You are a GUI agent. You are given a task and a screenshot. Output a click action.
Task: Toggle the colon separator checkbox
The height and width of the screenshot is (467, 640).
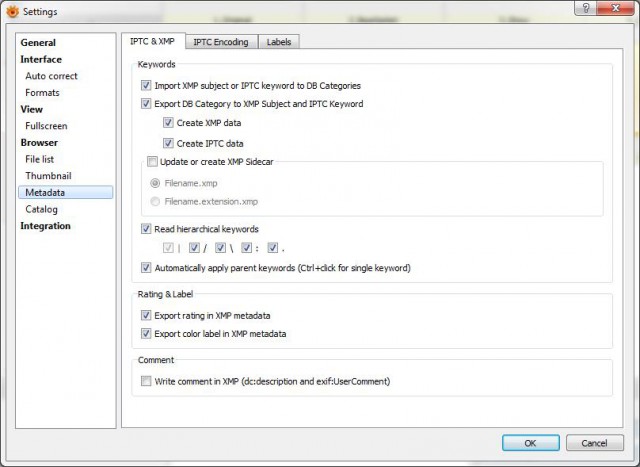[x=247, y=248]
